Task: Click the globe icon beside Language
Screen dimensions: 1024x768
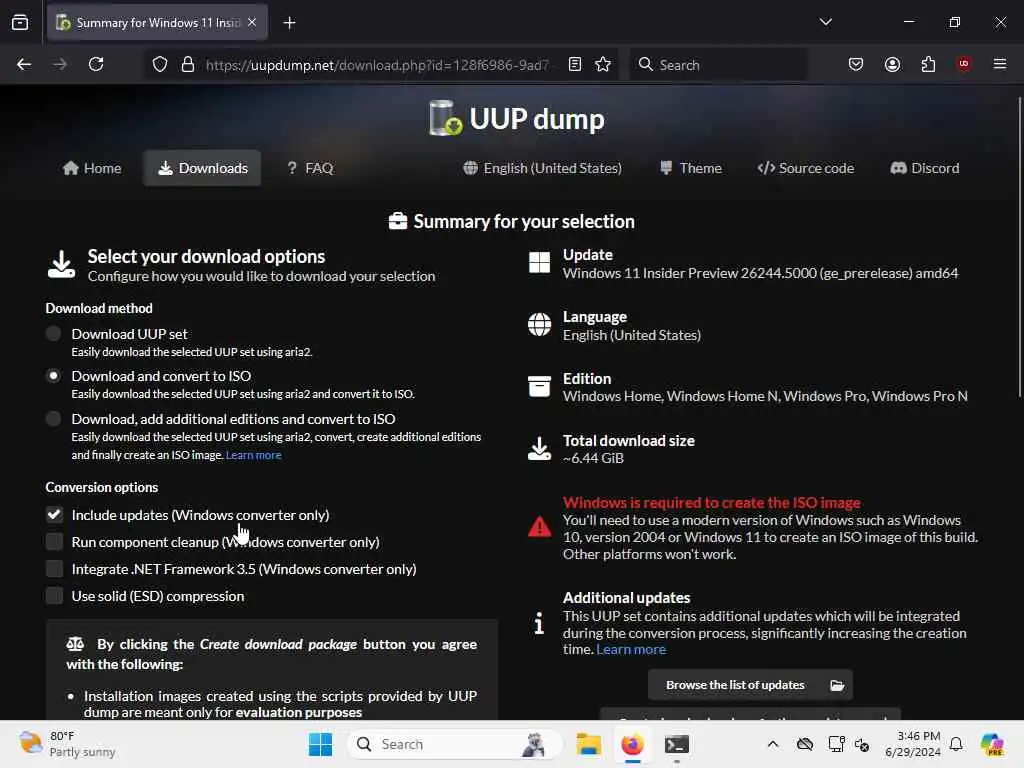Action: [x=539, y=324]
